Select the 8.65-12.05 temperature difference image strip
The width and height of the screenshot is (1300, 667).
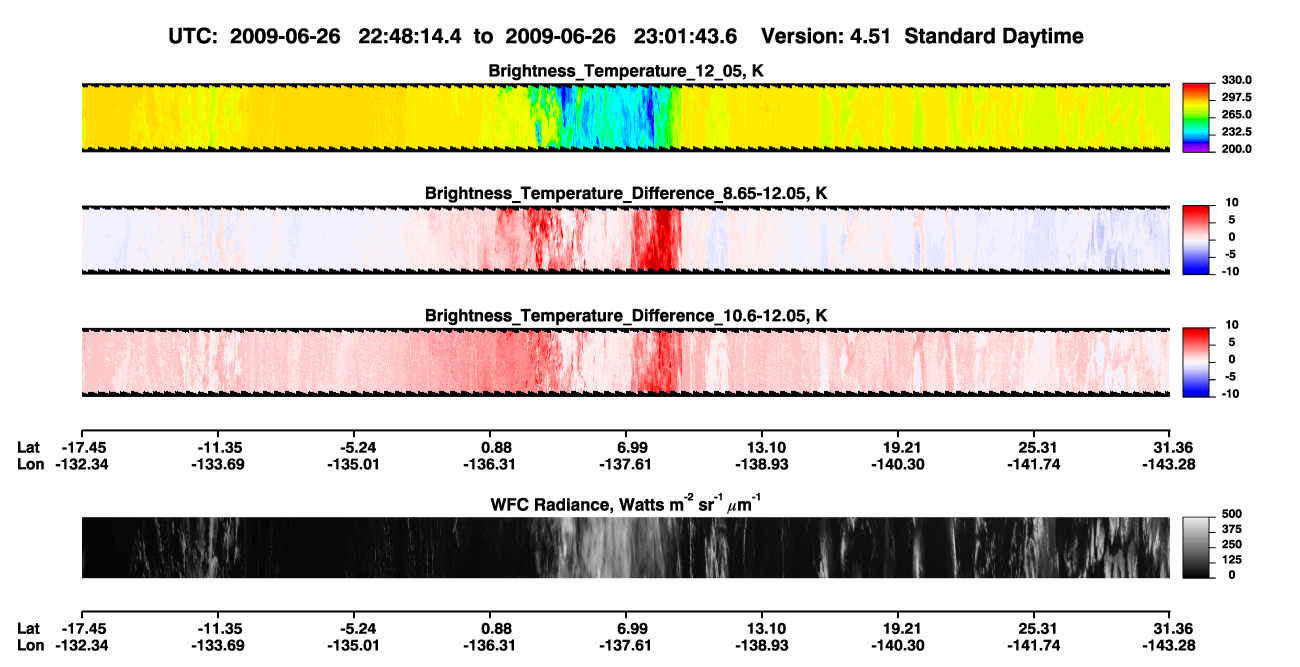point(625,239)
